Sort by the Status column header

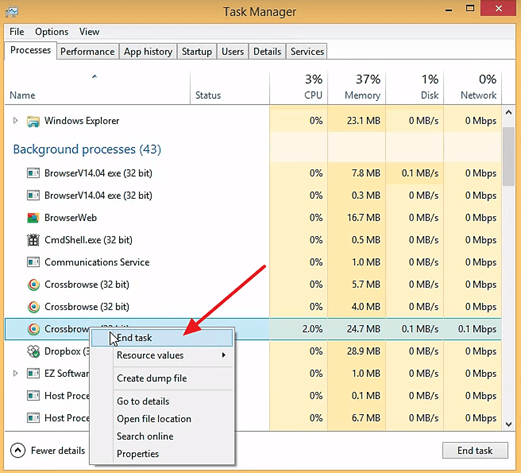click(x=230, y=87)
